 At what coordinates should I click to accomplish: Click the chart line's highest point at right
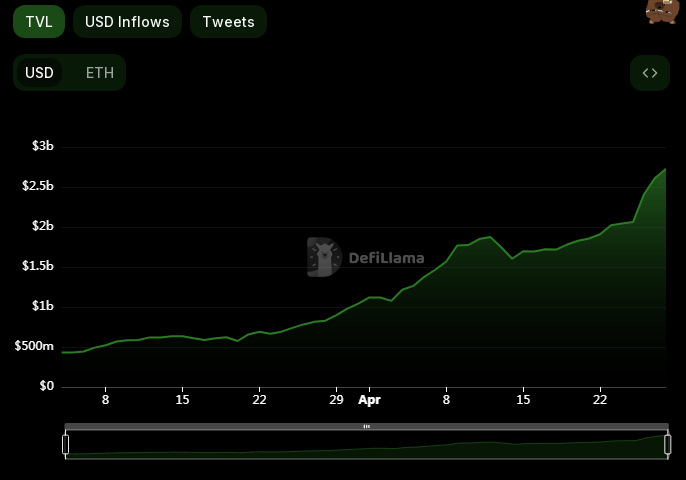pos(665,169)
